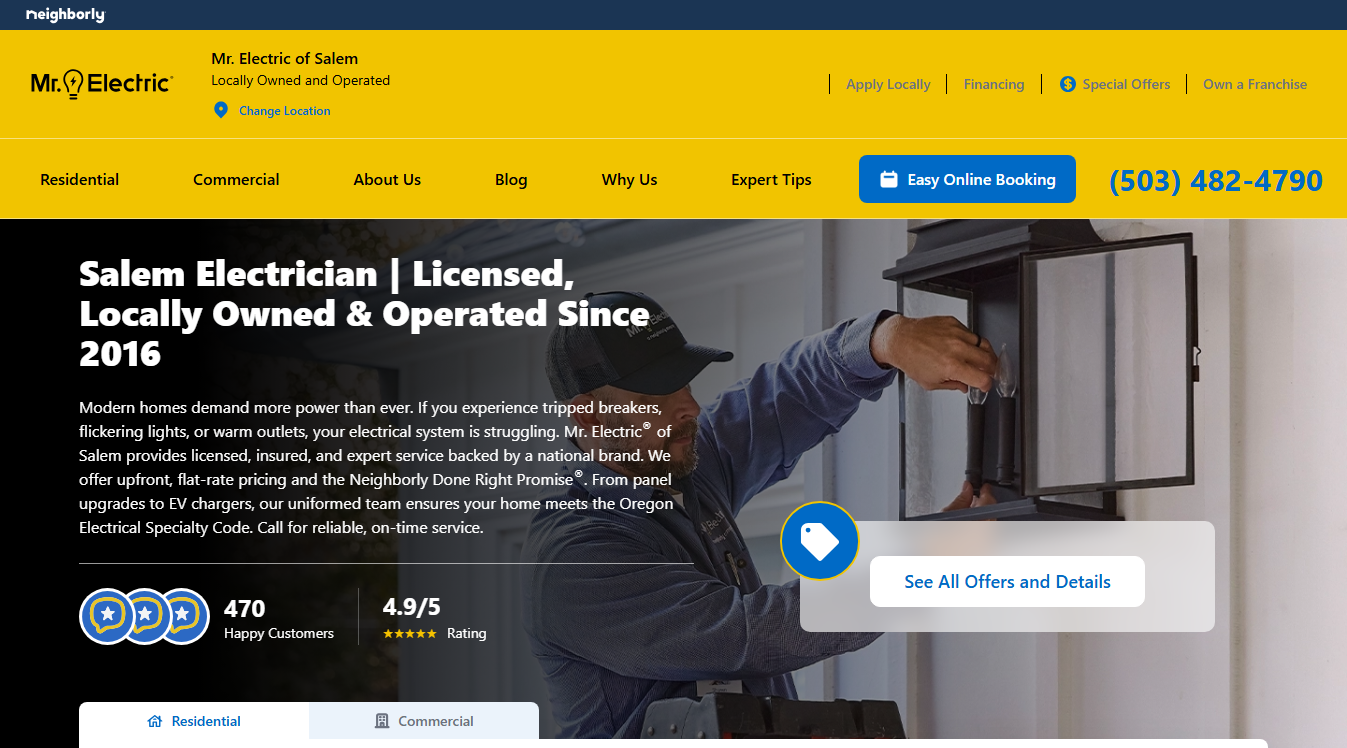Click the Neighborly logo in top bar

[65, 15]
